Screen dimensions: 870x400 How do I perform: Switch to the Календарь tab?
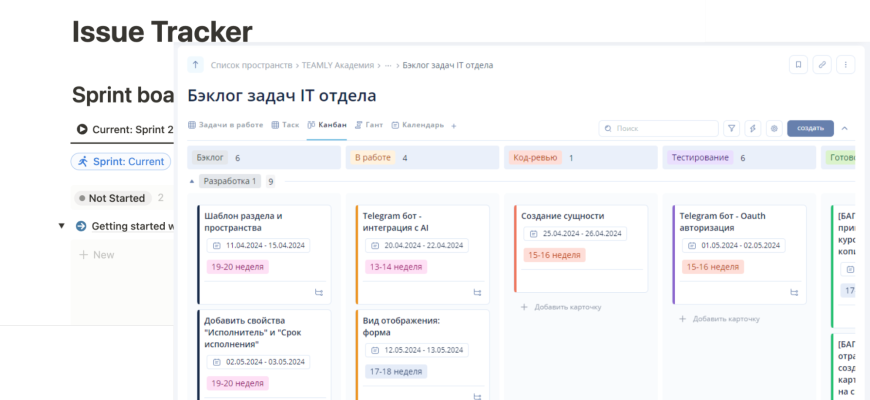coord(417,125)
